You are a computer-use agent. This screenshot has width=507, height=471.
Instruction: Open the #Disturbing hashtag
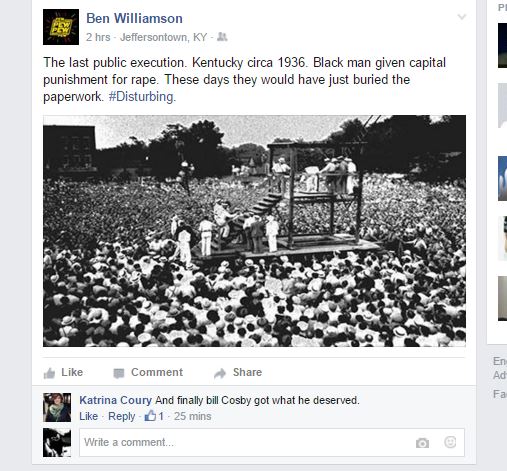tap(141, 97)
